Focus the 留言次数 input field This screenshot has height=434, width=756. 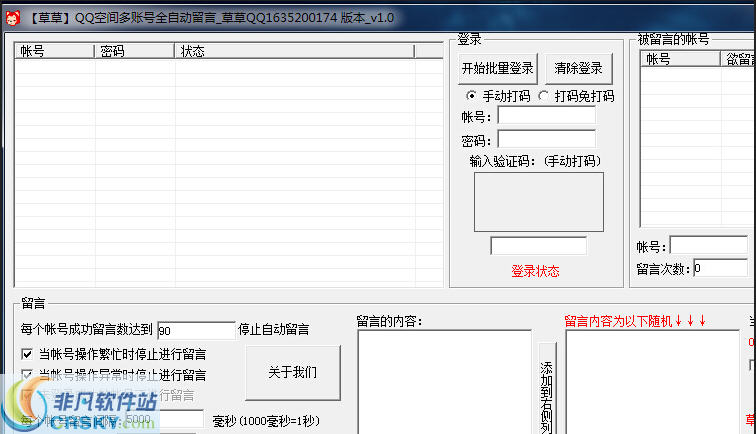click(x=720, y=268)
